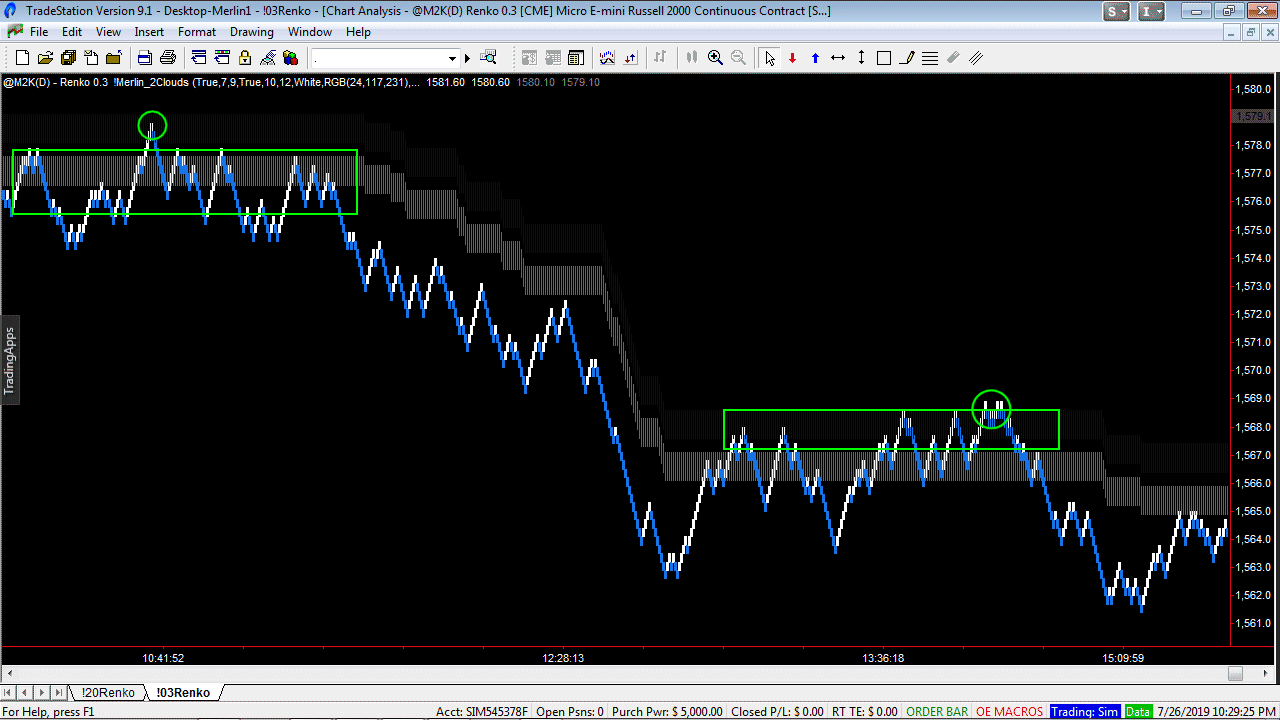Switch to the !03Renko workspace tab
The height and width of the screenshot is (720, 1280).
pos(184,692)
